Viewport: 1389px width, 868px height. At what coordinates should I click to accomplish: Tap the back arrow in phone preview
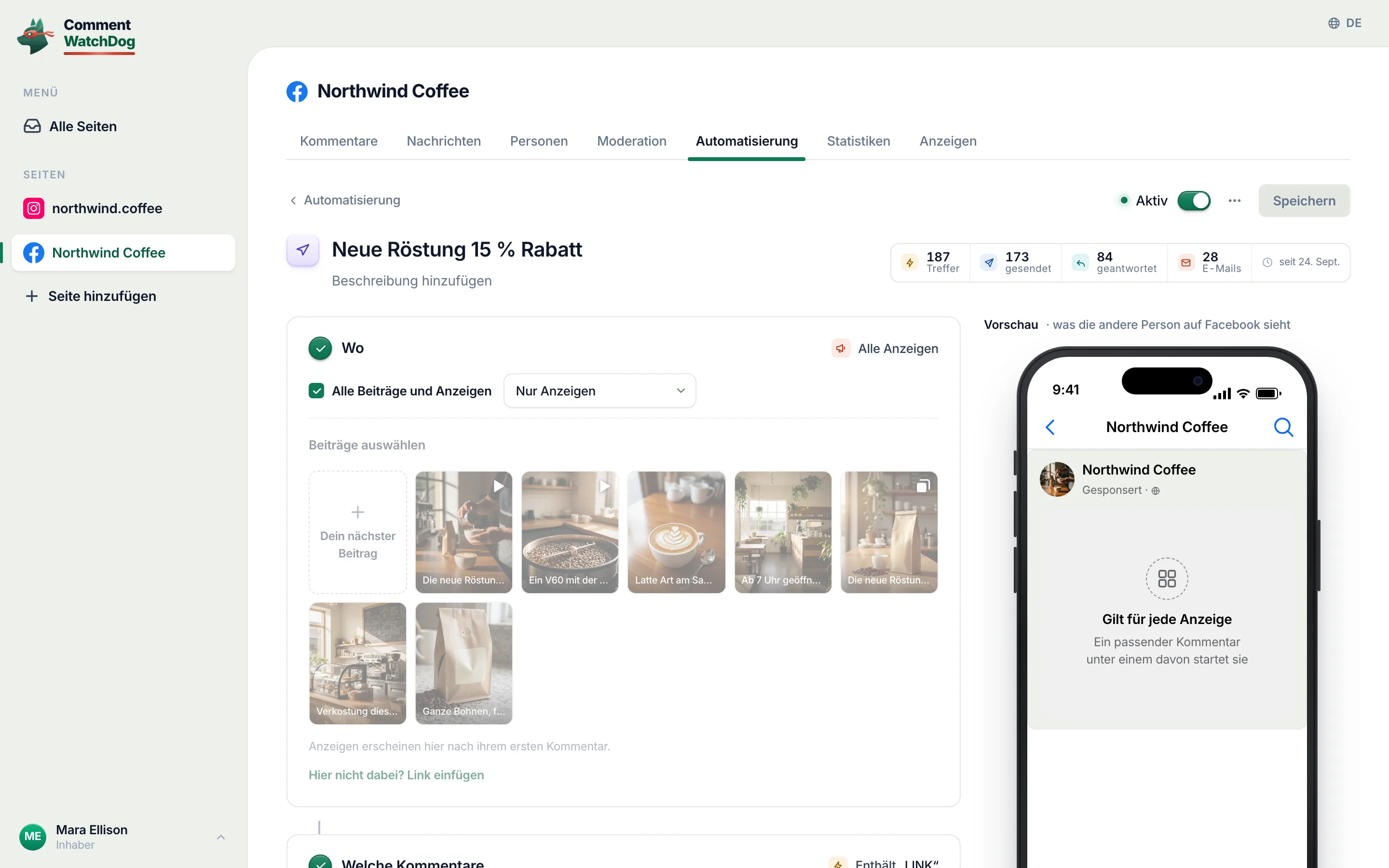click(1050, 427)
